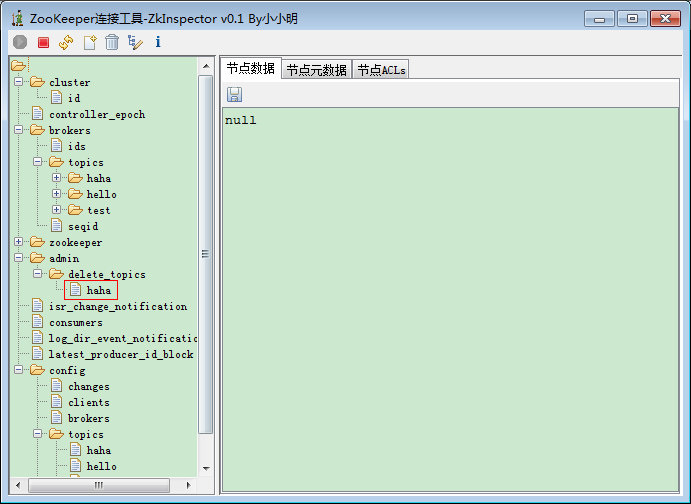Screen dimensions: 691x504
Task: Select the changes node under config
Action: click(x=89, y=386)
